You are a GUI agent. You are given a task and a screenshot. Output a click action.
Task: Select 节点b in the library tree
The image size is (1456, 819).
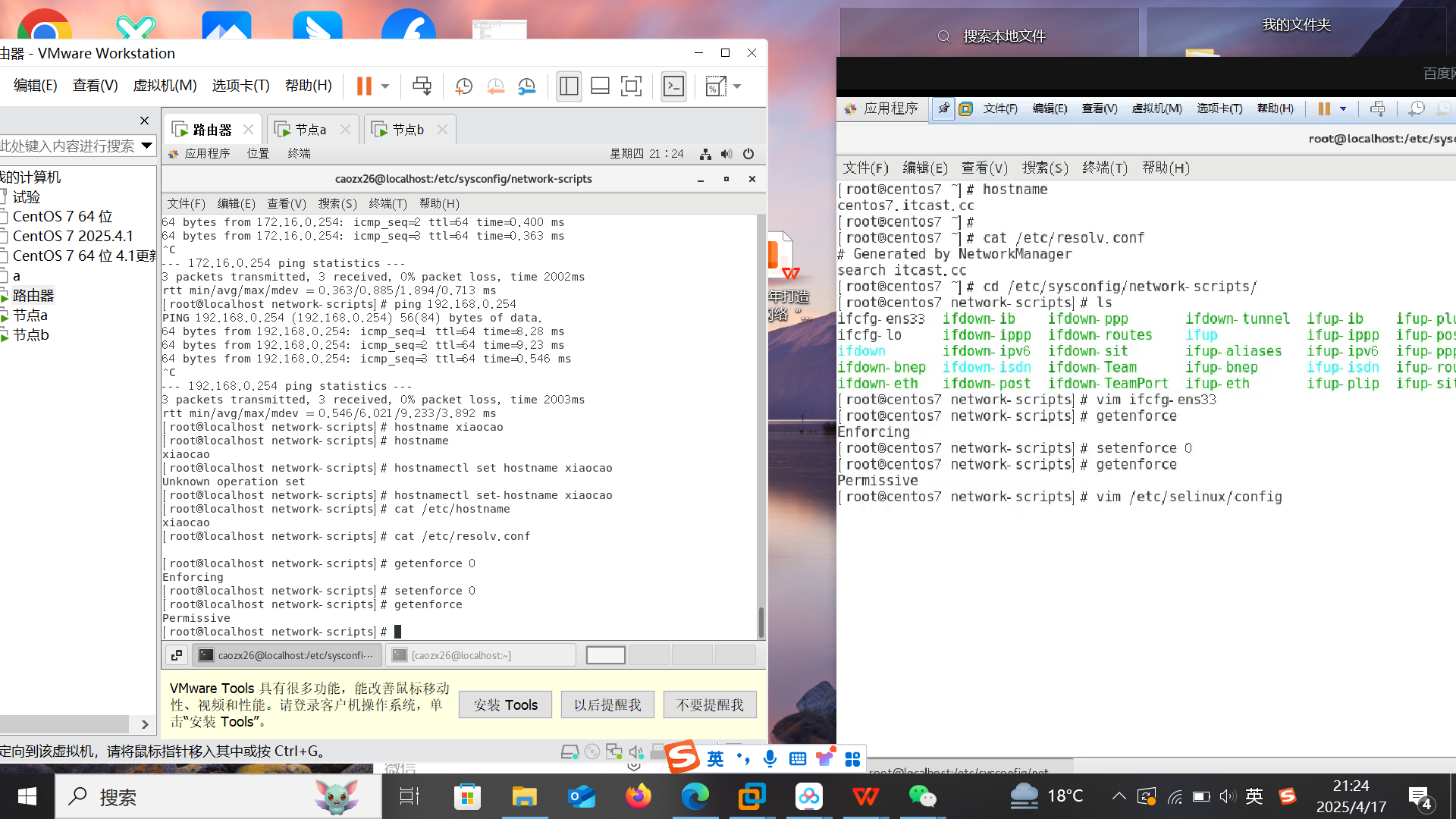coord(31,334)
